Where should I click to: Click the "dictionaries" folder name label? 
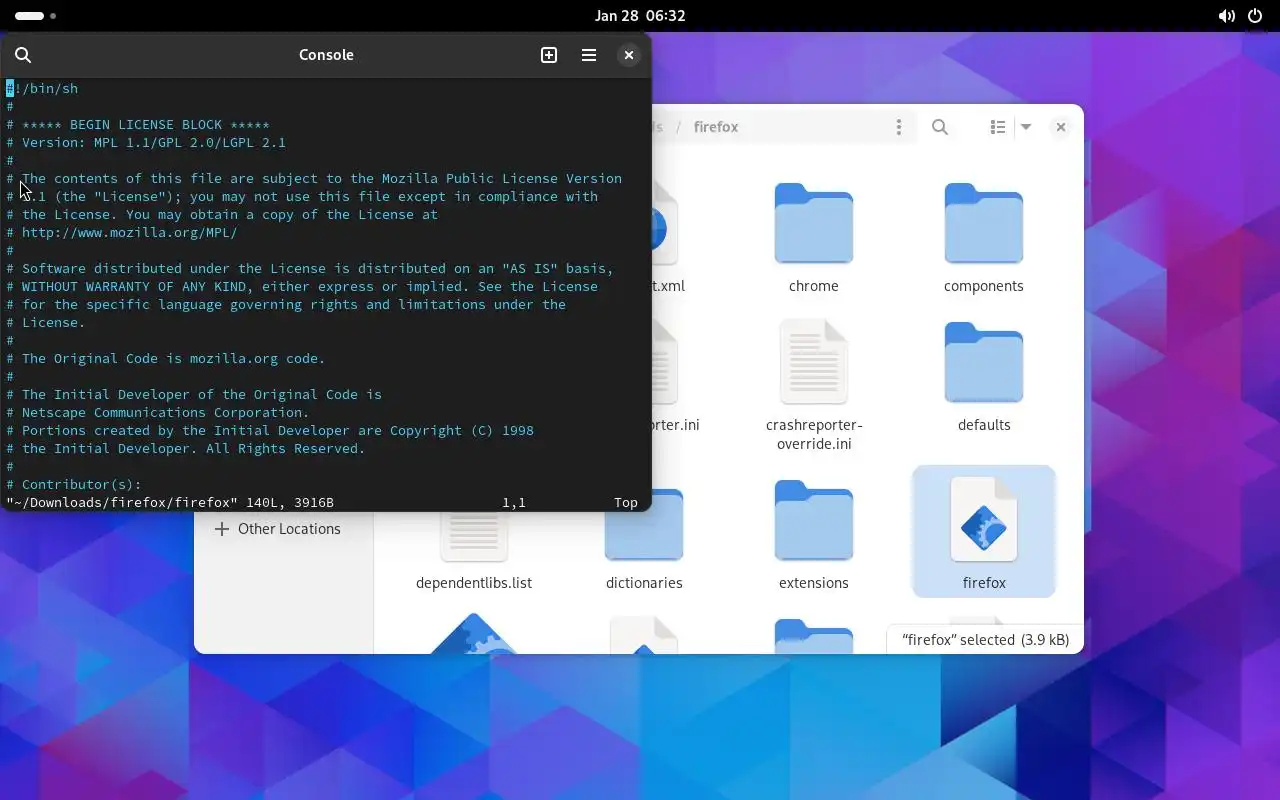pos(644,583)
